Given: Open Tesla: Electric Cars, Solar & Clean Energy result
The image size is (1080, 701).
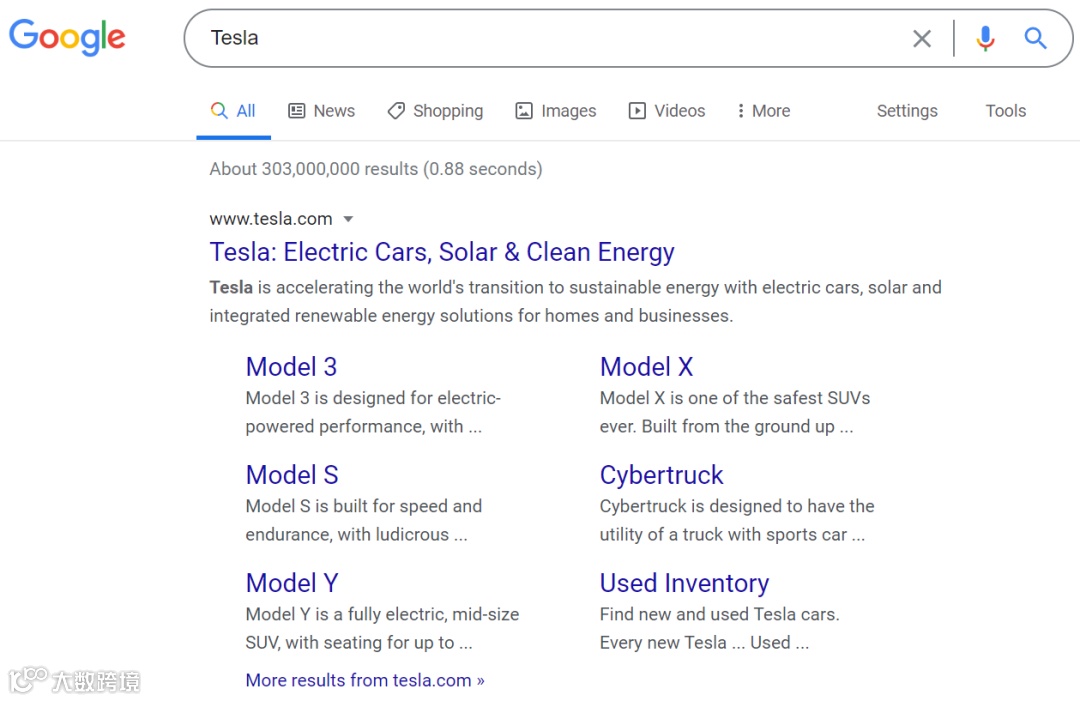Looking at the screenshot, I should [x=442, y=252].
